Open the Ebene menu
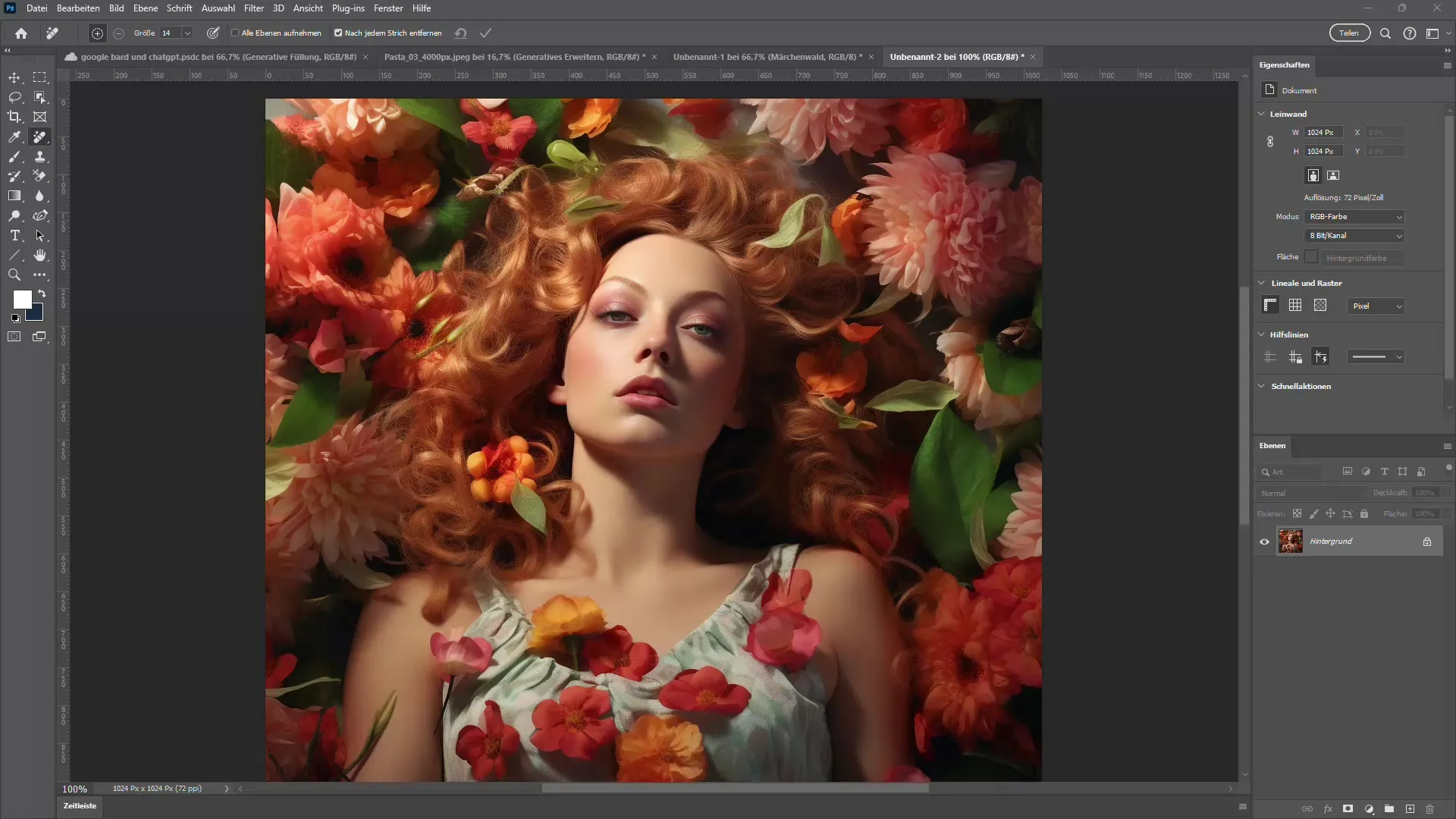 146,8
